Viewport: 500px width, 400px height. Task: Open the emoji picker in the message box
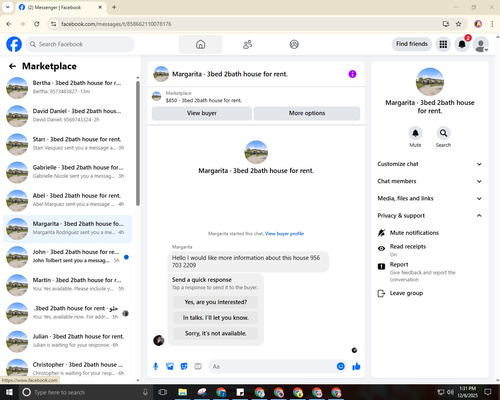pyautogui.click(x=340, y=366)
